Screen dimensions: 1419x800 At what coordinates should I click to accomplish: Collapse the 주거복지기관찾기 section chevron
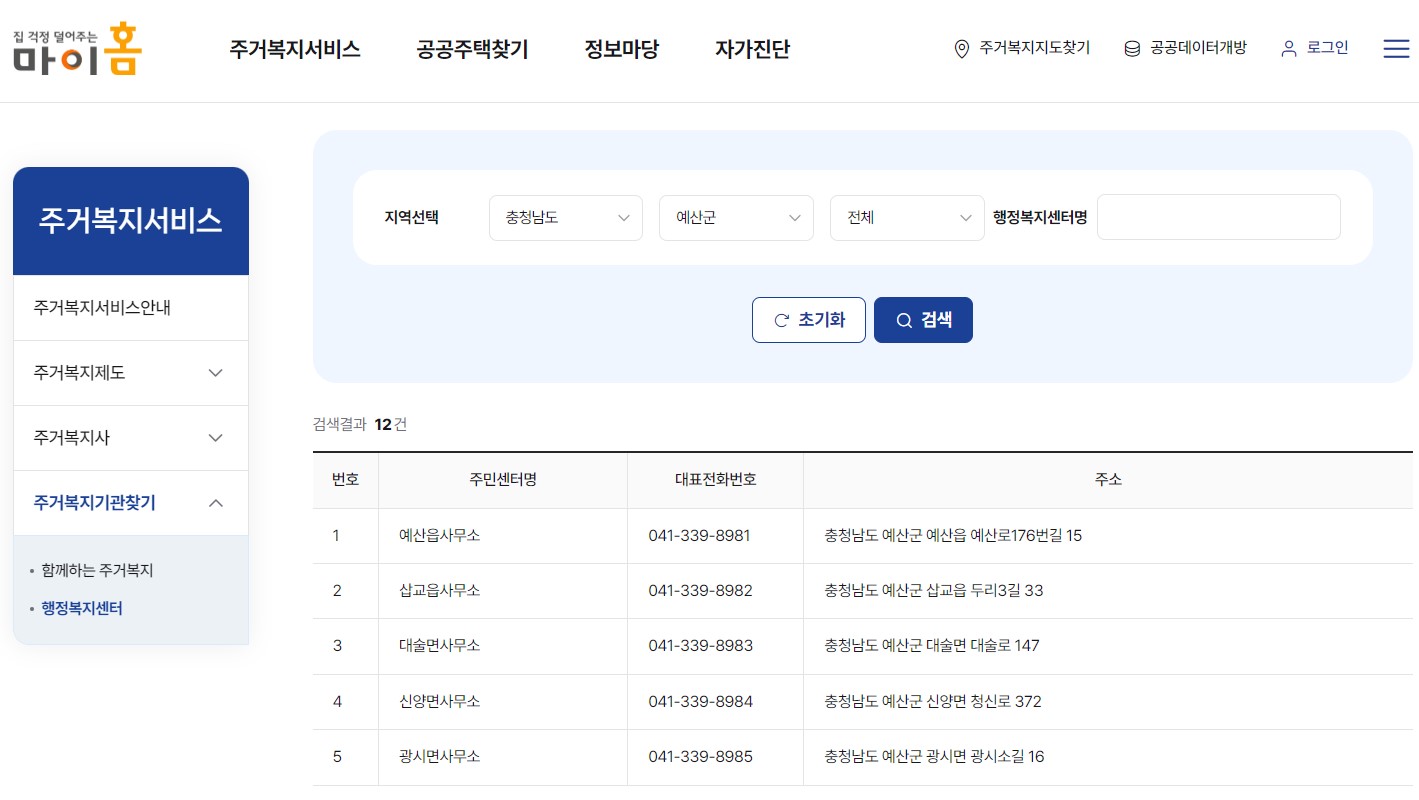(x=216, y=503)
